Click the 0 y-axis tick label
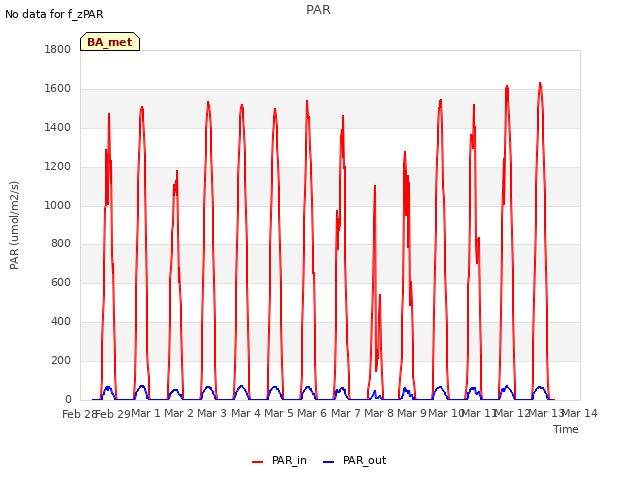Viewport: 640px width, 480px height. click(x=68, y=400)
